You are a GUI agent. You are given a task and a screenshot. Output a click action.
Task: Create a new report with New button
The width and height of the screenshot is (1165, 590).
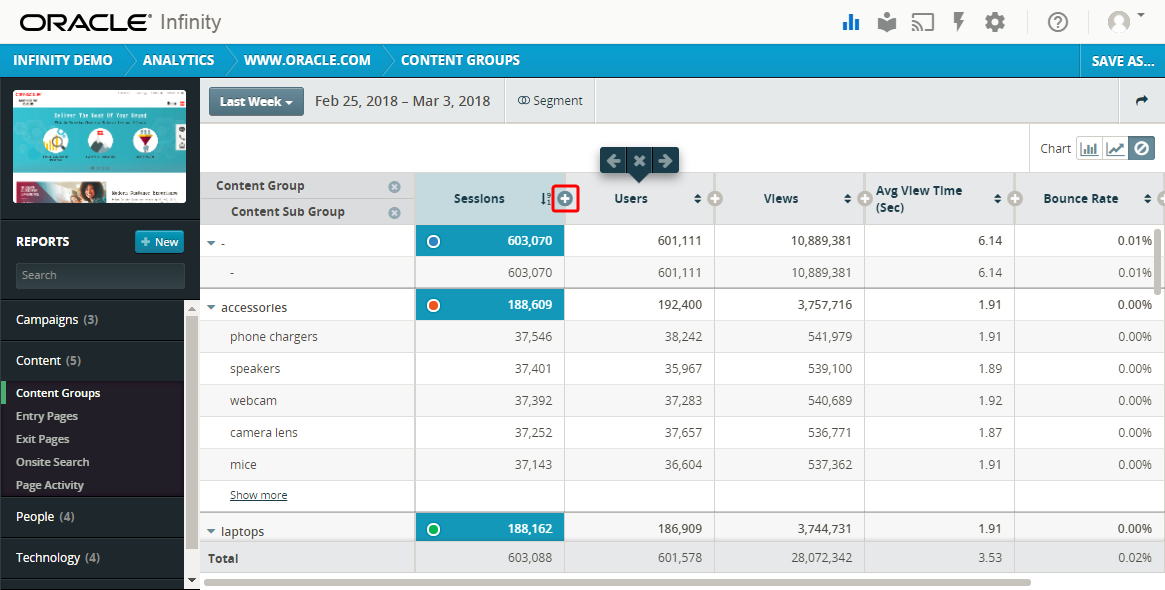click(x=160, y=241)
